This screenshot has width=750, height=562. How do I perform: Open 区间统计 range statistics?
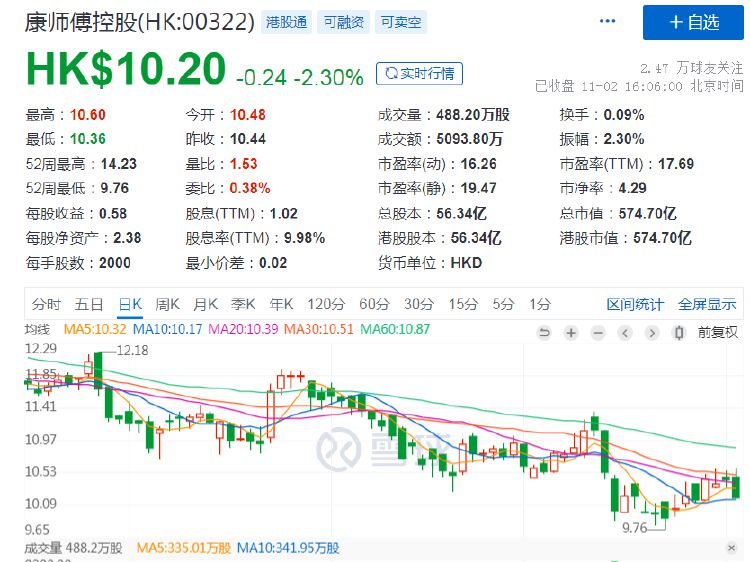pyautogui.click(x=635, y=304)
